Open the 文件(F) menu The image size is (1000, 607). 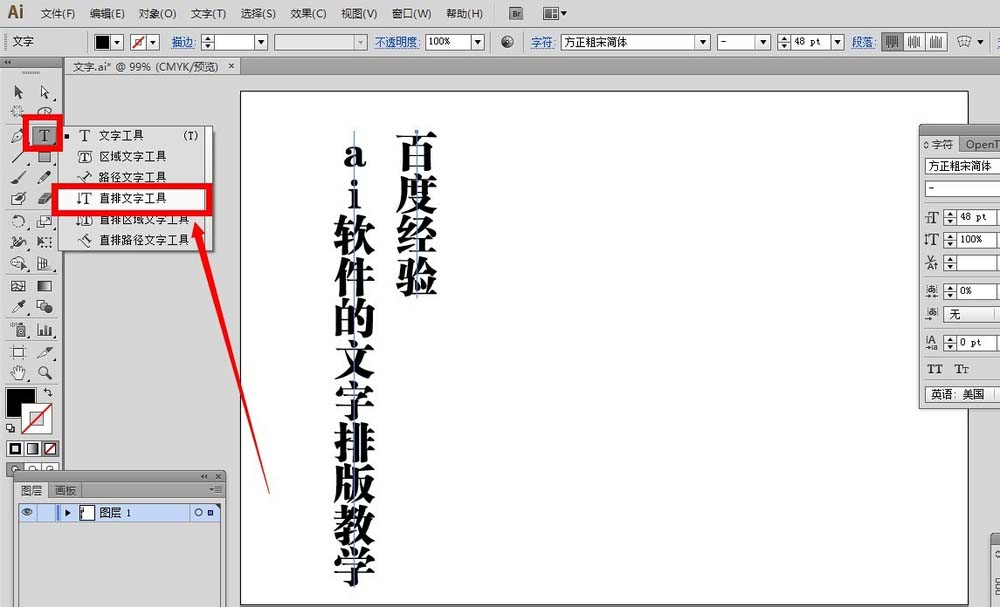click(58, 13)
